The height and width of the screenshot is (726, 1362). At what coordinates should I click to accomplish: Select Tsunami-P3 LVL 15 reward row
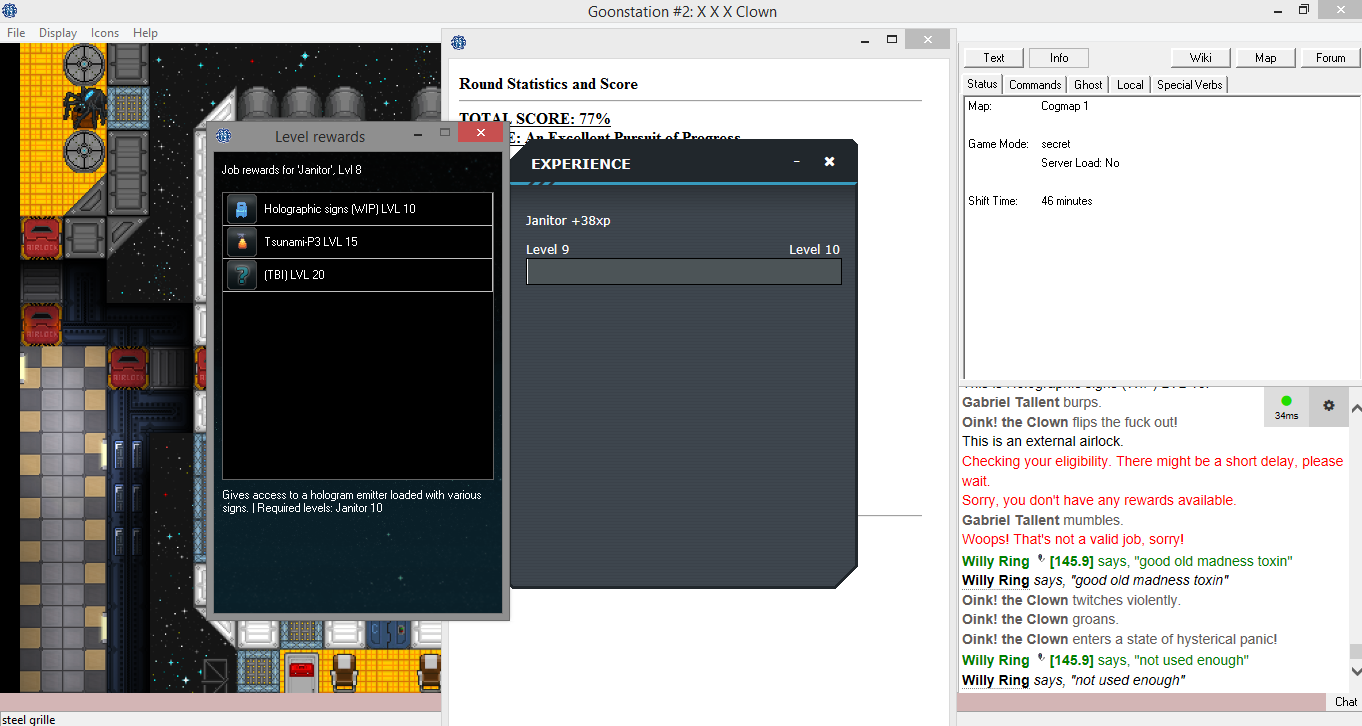(x=357, y=242)
